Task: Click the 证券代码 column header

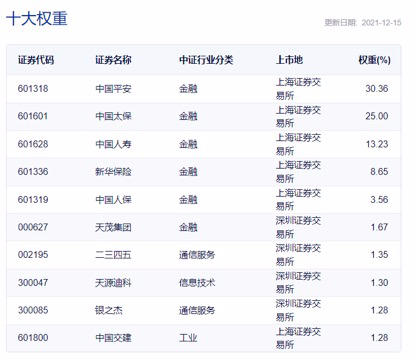Action: [x=36, y=60]
